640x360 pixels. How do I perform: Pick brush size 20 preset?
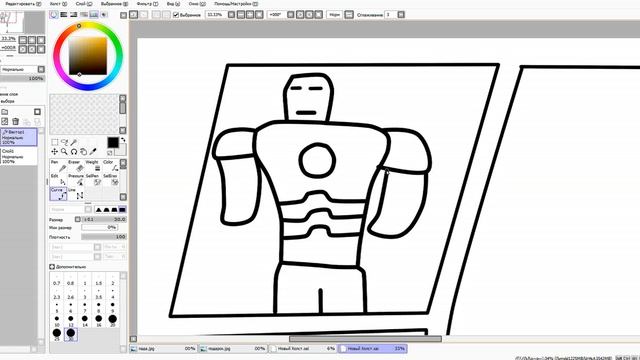[x=112, y=321]
